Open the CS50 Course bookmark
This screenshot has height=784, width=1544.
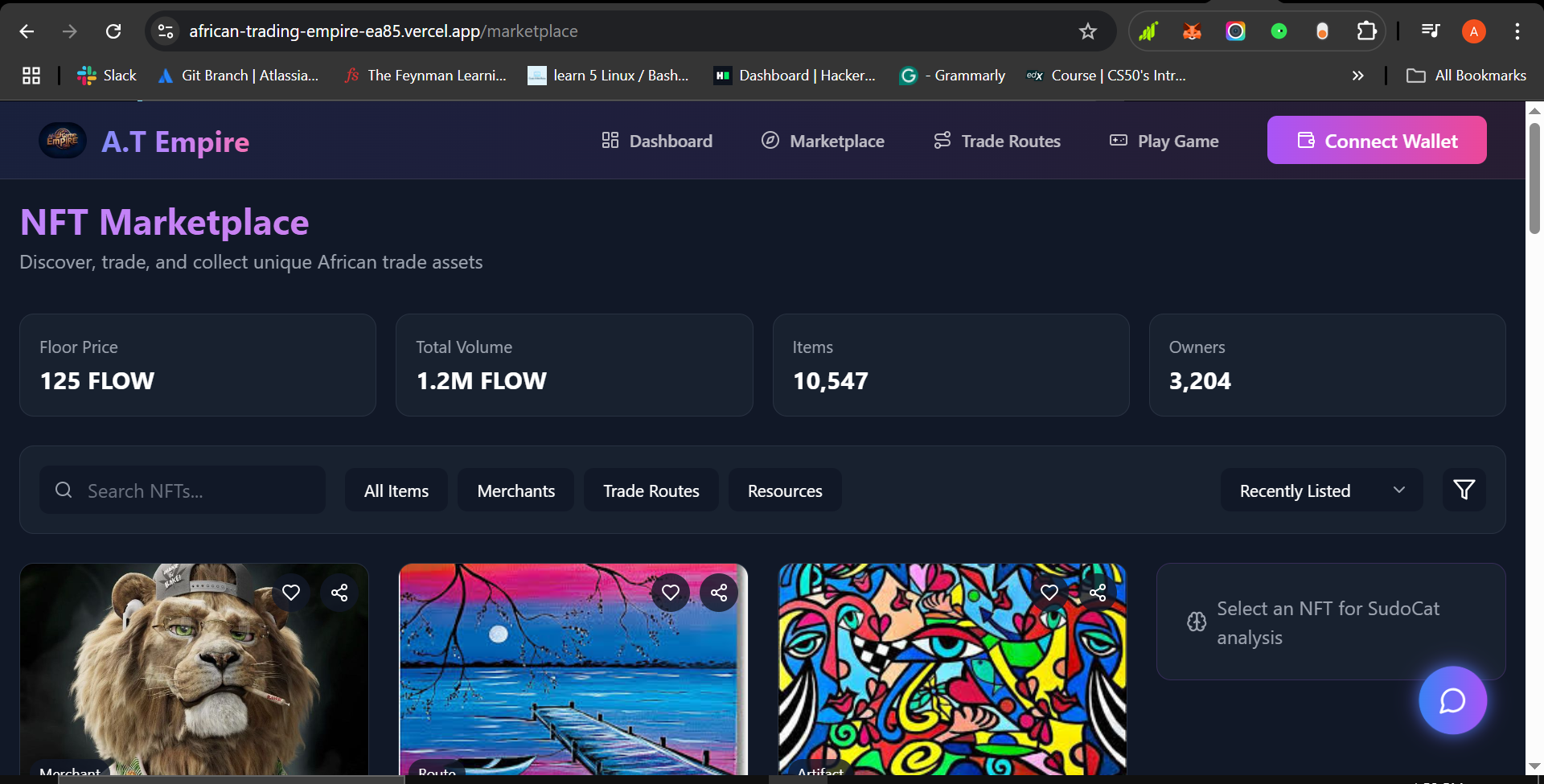coord(1107,76)
